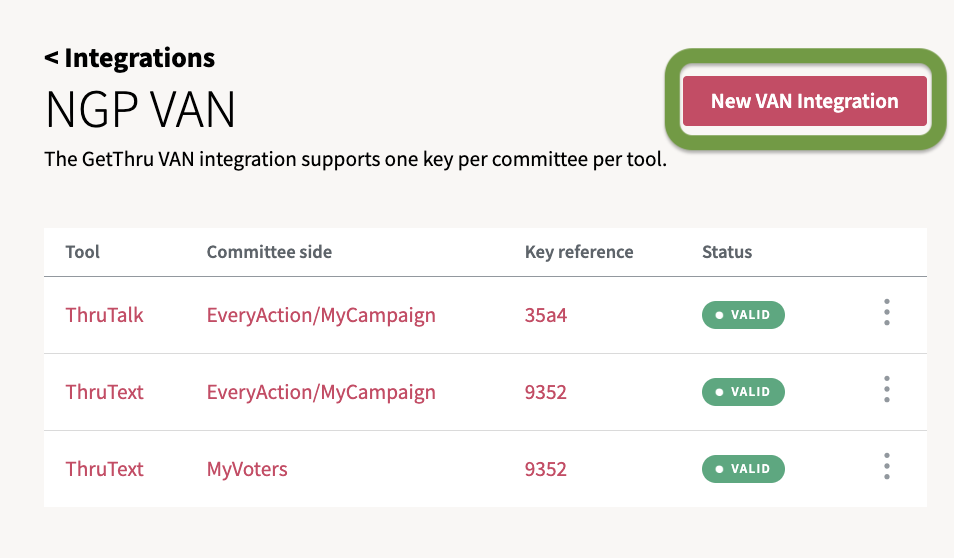The width and height of the screenshot is (954, 558).
Task: Click EveryAction/MyCampaign in the ThruText row
Action: point(321,392)
